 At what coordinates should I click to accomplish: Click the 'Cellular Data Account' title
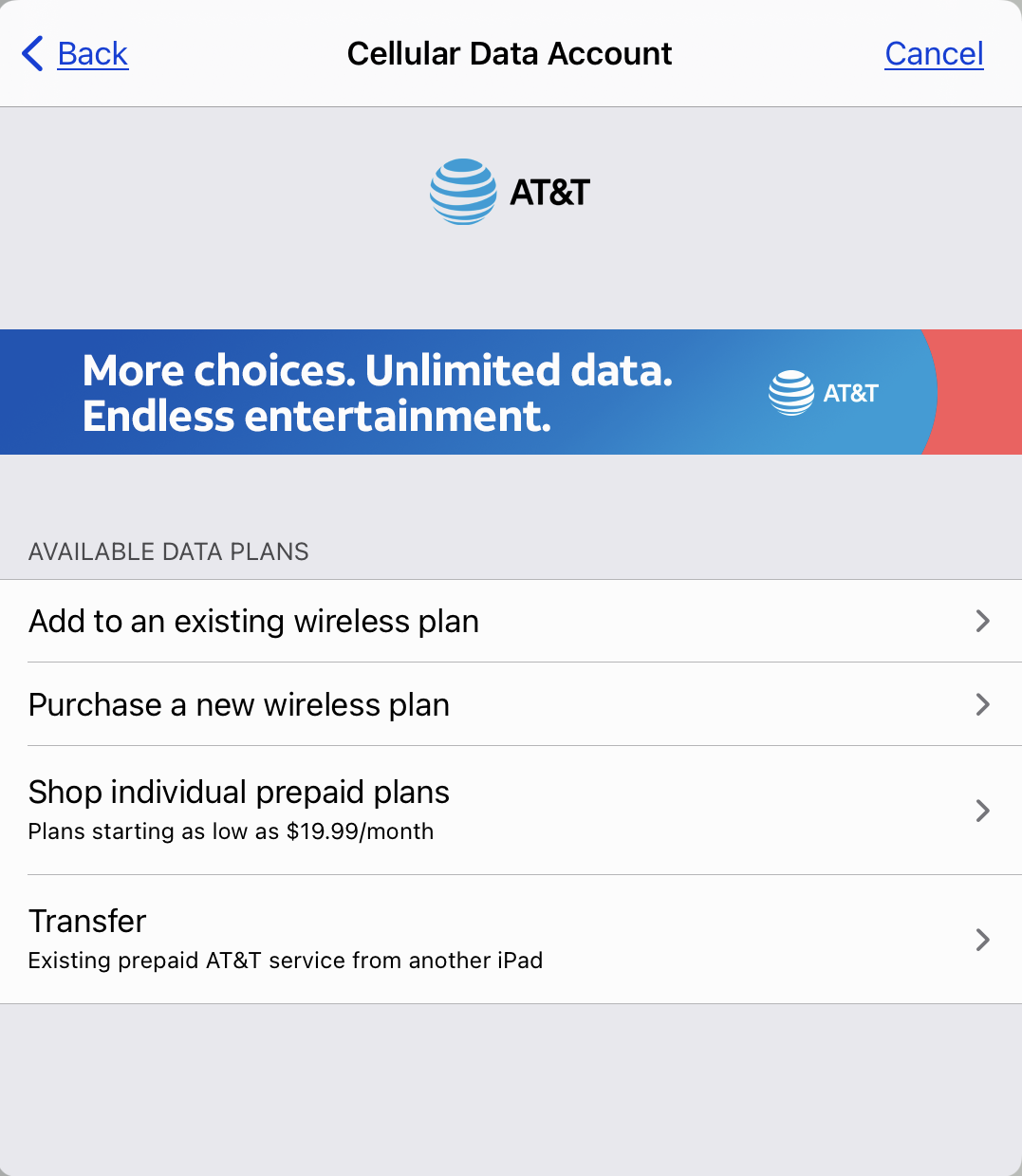click(510, 54)
